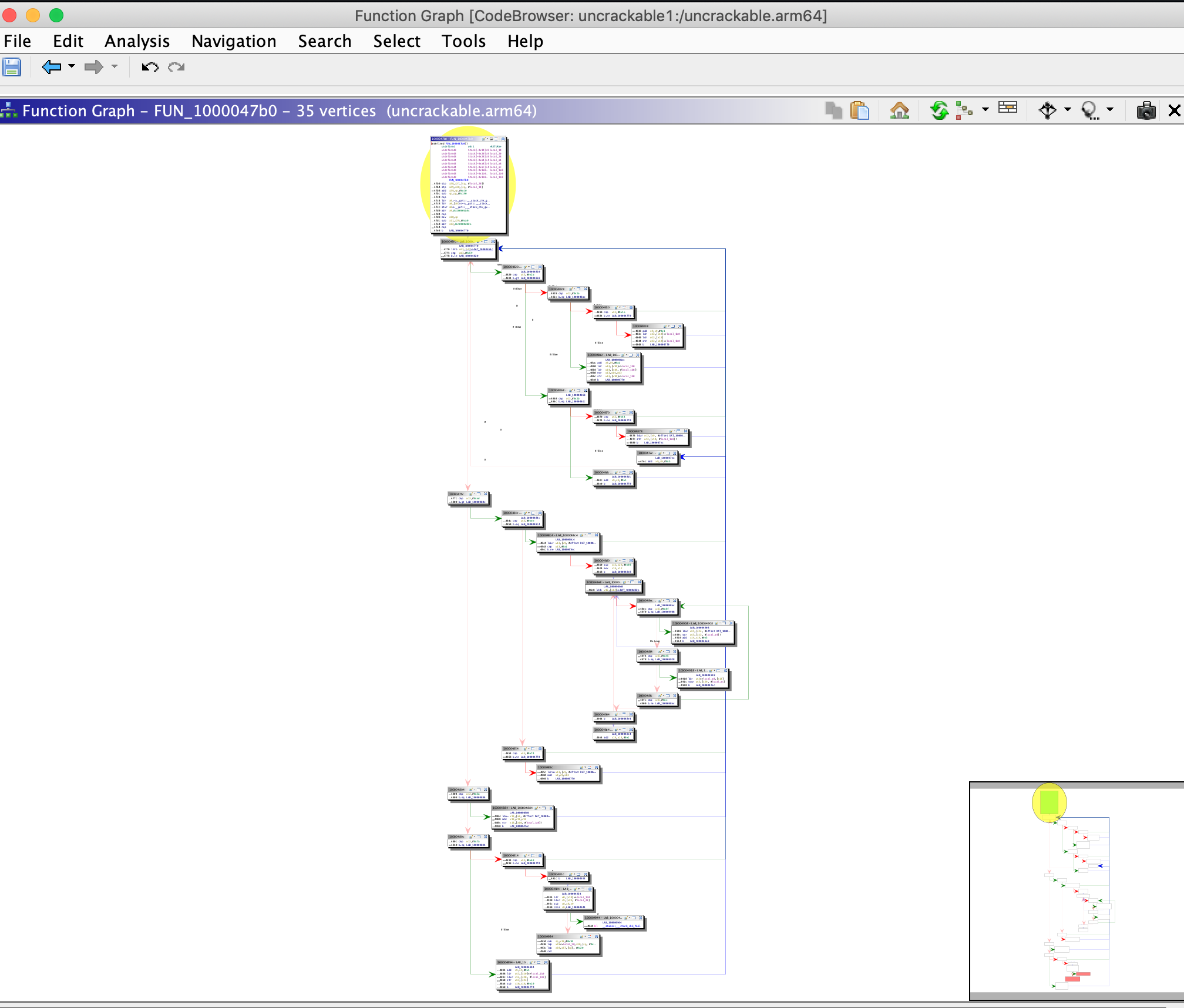Image resolution: width=1184 pixels, height=1008 pixels.
Task: Click the Paste clipboard icon
Action: pos(860,110)
